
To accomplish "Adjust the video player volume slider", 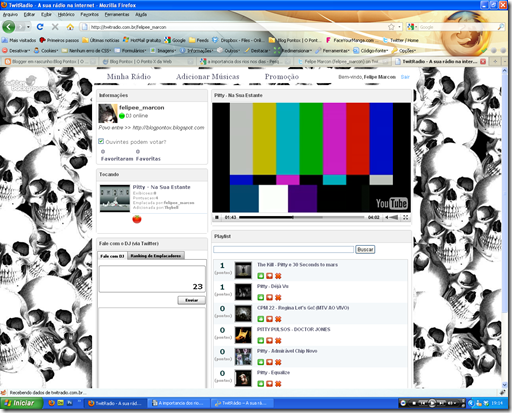I will (394, 217).
